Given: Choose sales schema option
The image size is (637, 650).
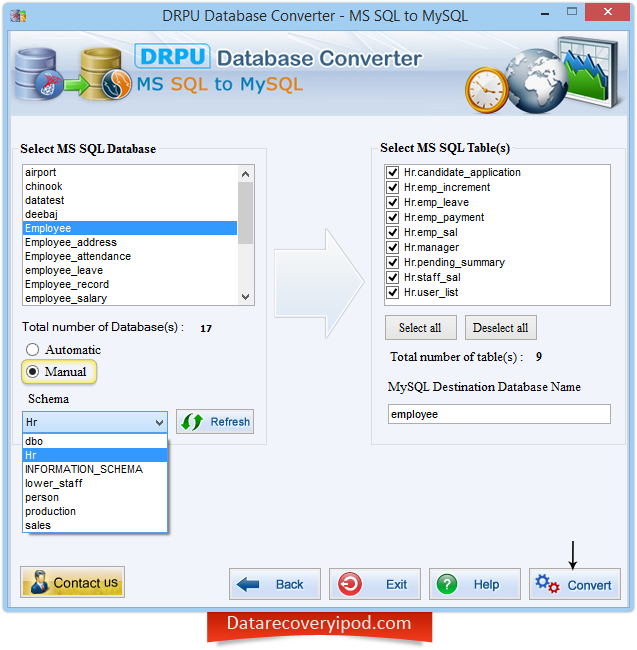Looking at the screenshot, I should click(x=95, y=525).
